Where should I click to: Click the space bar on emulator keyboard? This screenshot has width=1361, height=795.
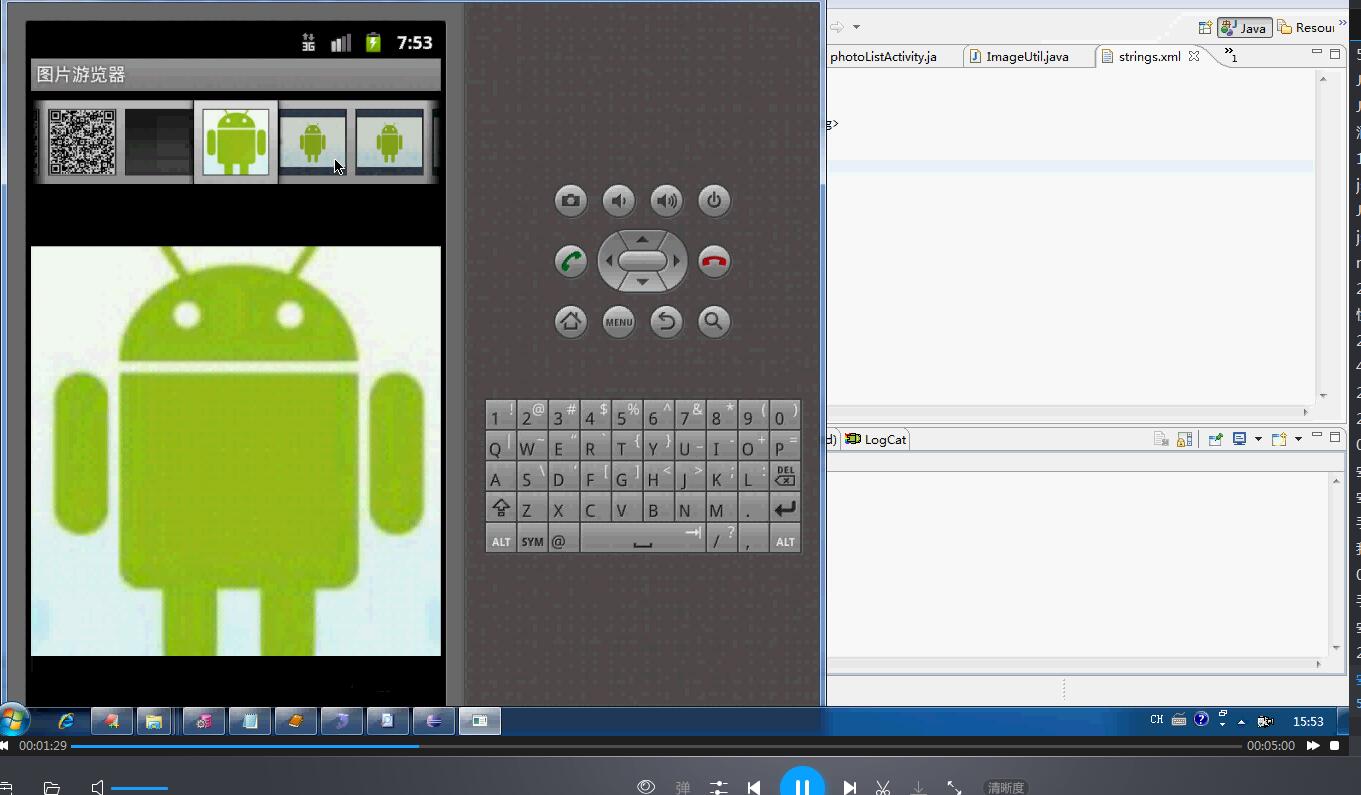[x=642, y=540]
